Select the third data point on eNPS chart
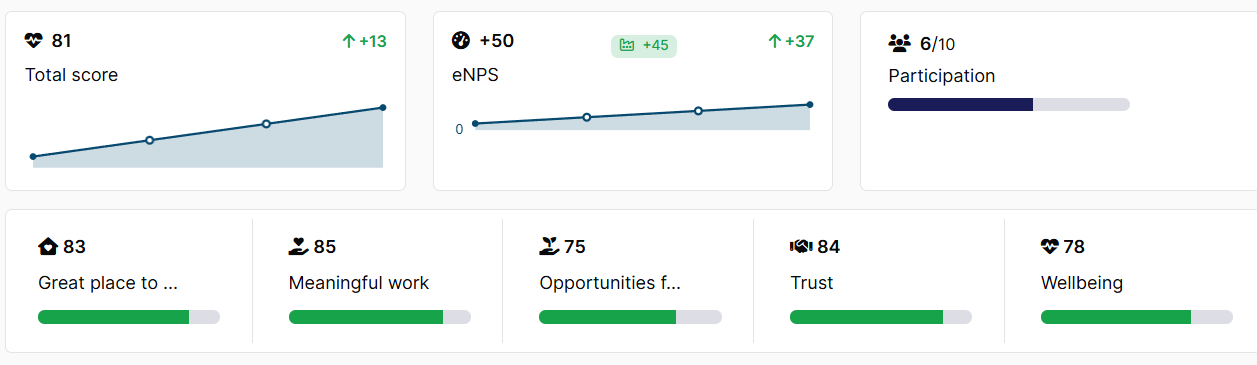Screen dimensions: 1257x365 coord(698,111)
